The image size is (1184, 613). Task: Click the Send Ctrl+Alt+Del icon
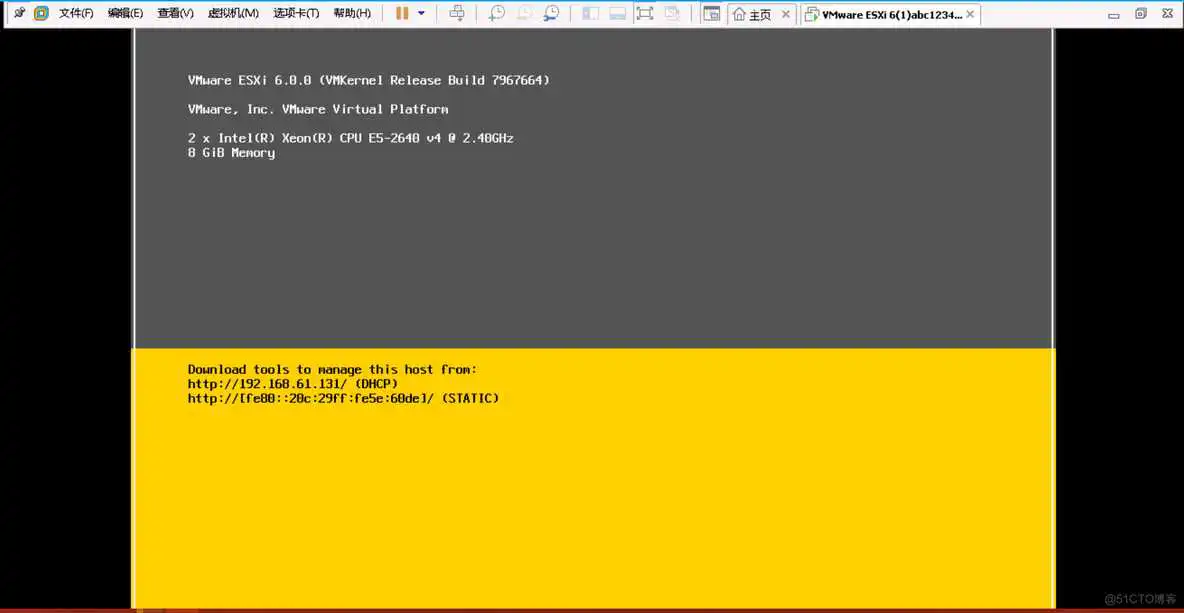point(457,13)
